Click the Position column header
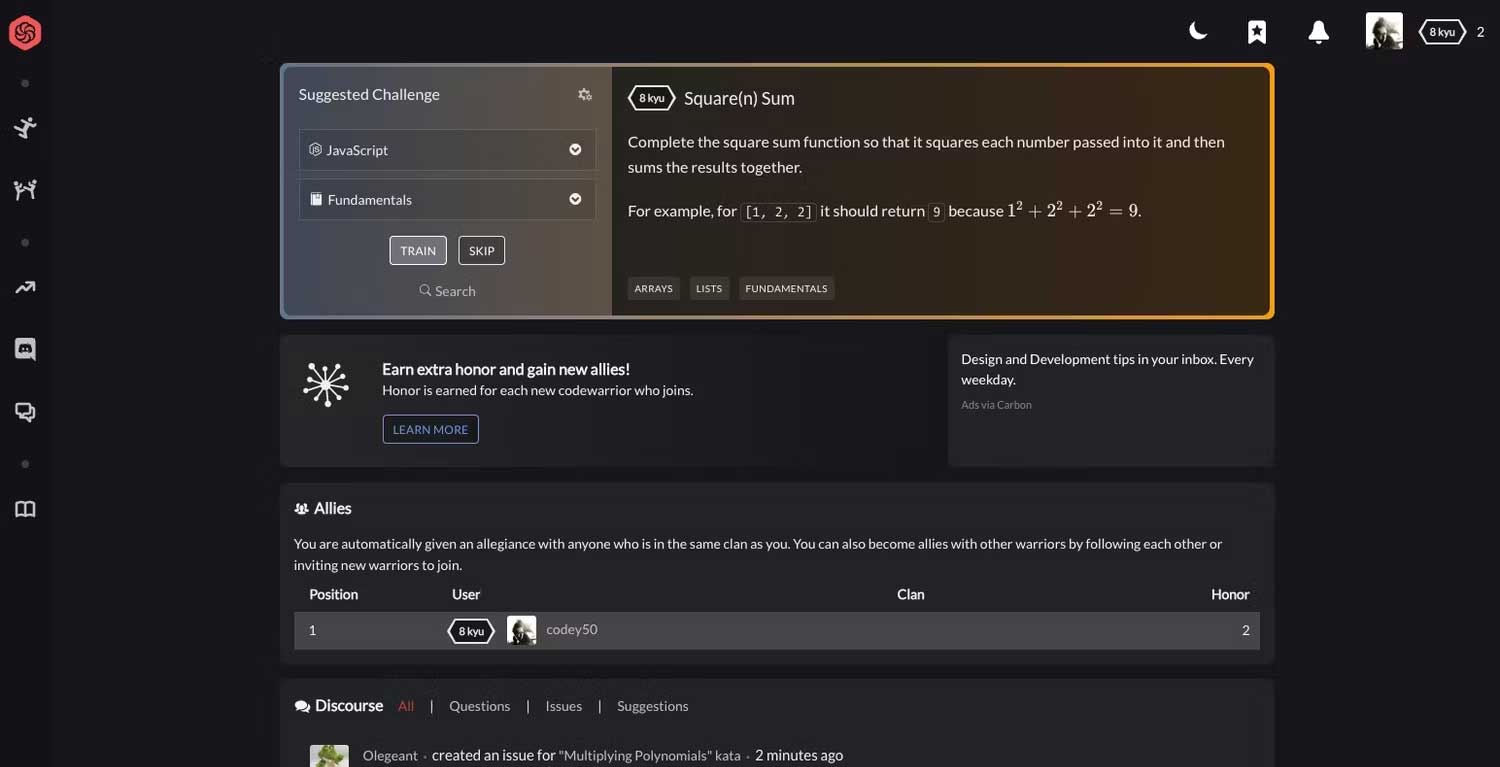 (x=334, y=594)
